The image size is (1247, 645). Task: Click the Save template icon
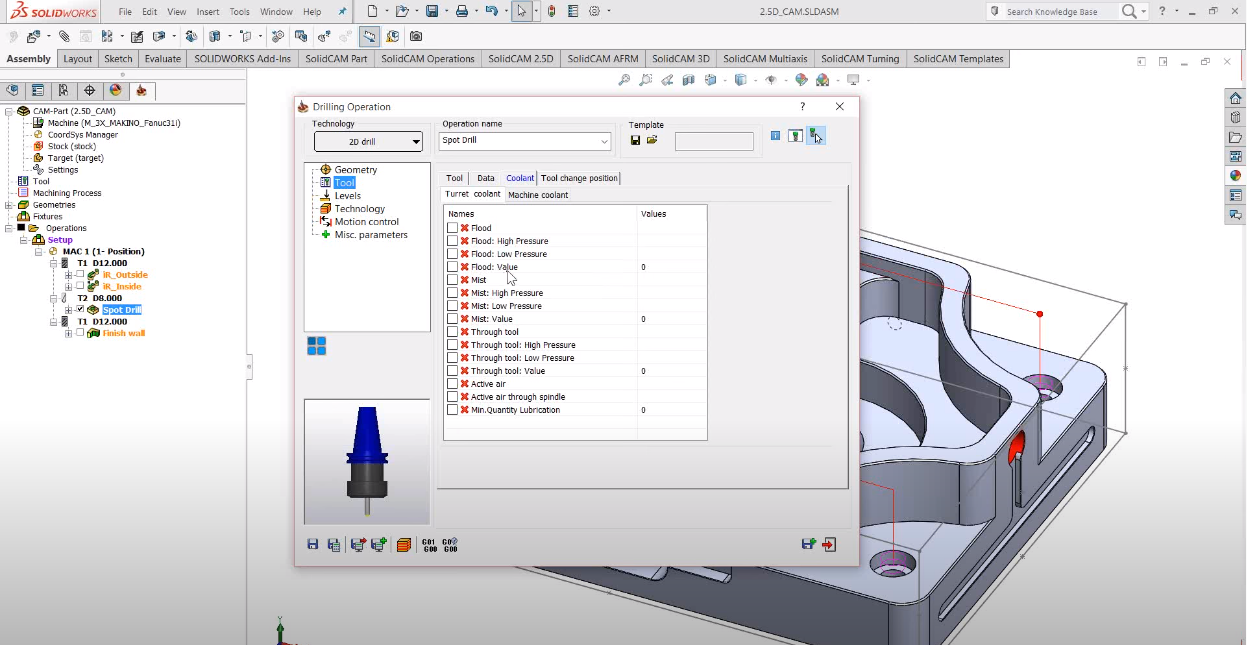click(x=635, y=140)
